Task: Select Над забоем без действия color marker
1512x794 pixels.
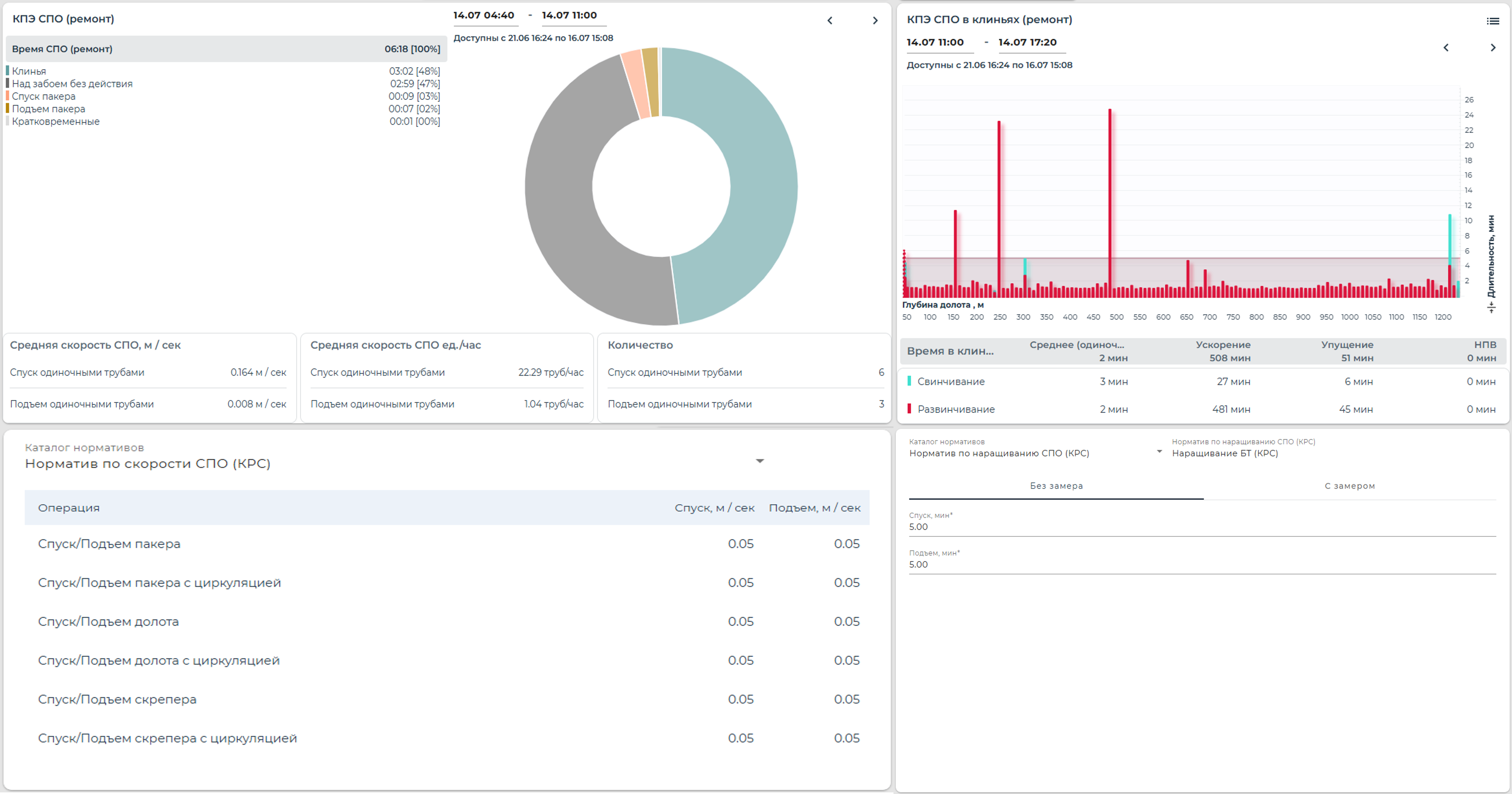Action: pyautogui.click(x=8, y=83)
